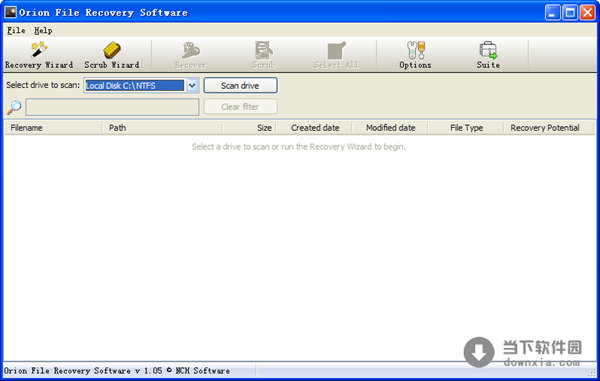
Task: Click the status bar version text
Action: [x=117, y=371]
